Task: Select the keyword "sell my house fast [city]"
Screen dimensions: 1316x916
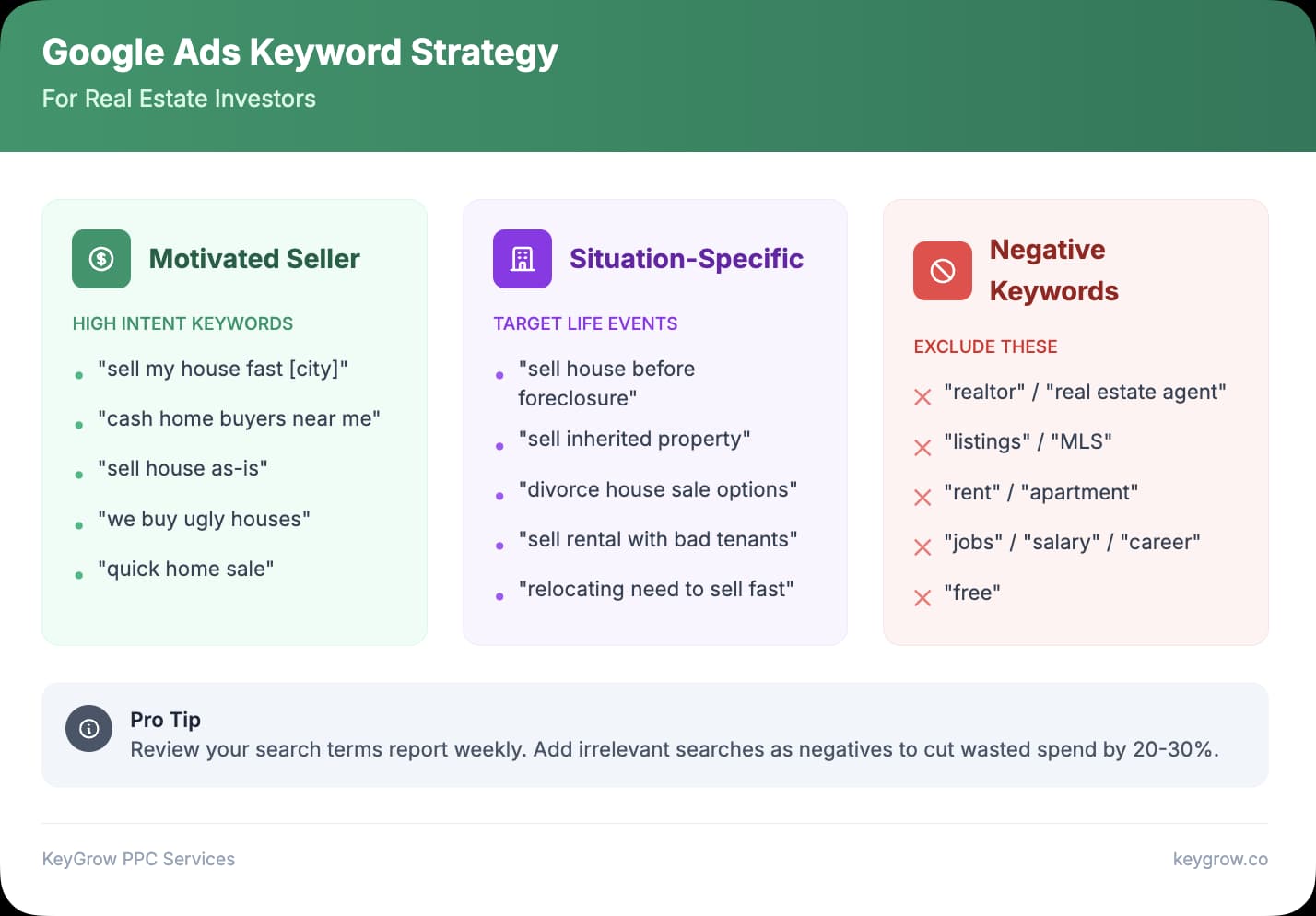Action: click(223, 369)
